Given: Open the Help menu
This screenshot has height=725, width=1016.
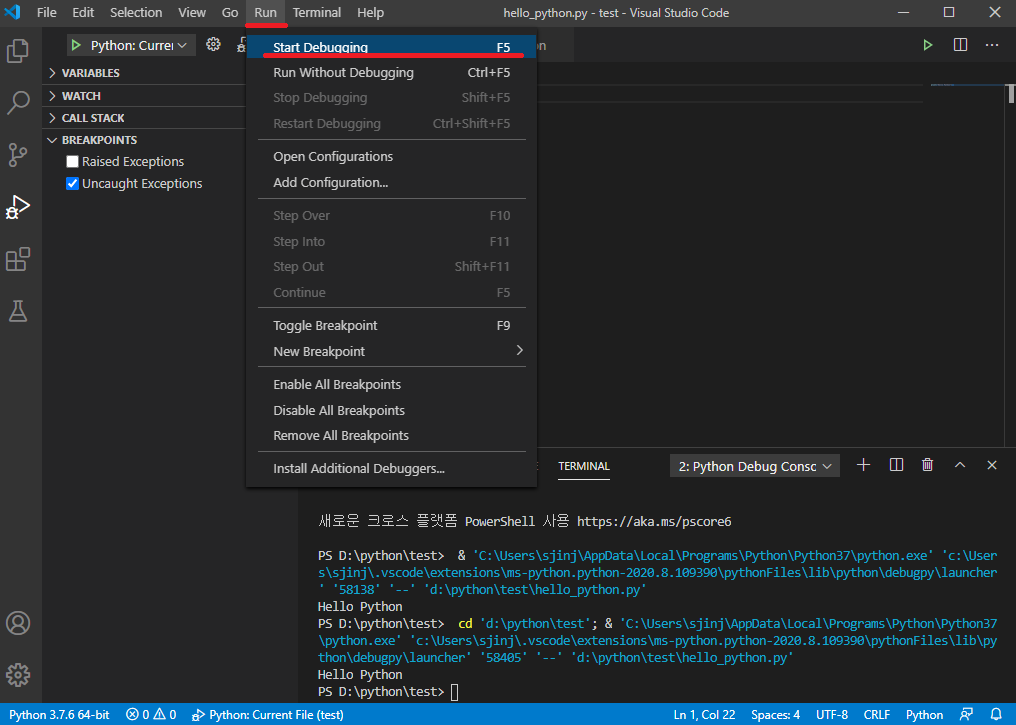Looking at the screenshot, I should pyautogui.click(x=370, y=12).
